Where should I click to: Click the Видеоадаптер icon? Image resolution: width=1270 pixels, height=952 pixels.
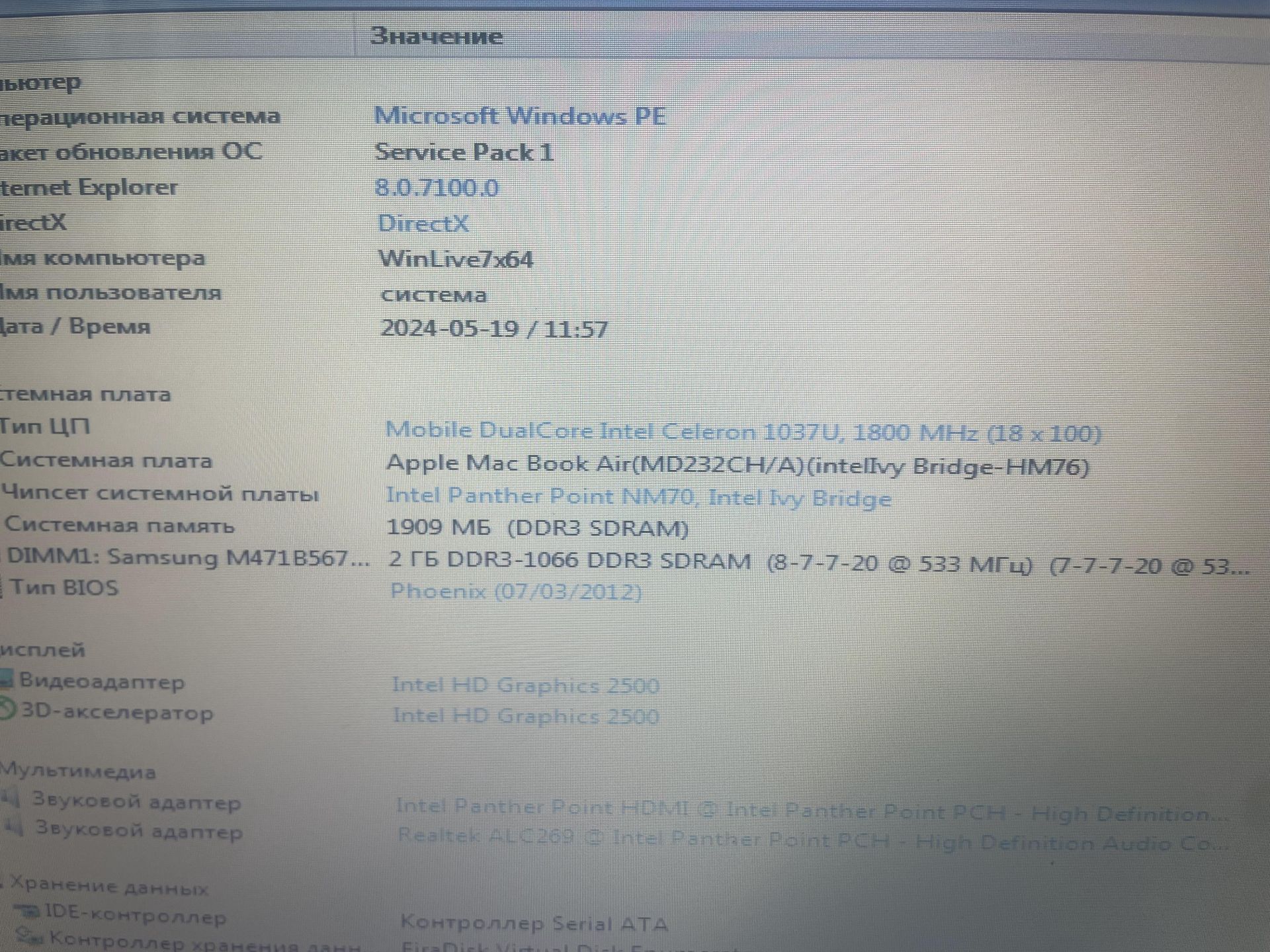[x=7, y=679]
